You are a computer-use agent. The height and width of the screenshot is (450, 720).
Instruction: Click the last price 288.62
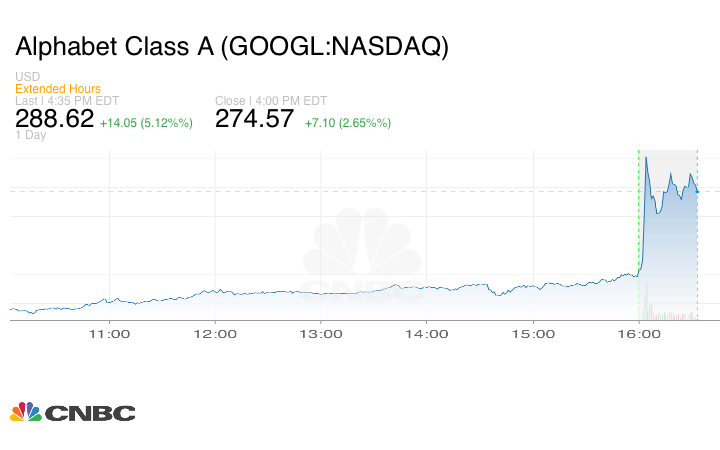[54, 119]
